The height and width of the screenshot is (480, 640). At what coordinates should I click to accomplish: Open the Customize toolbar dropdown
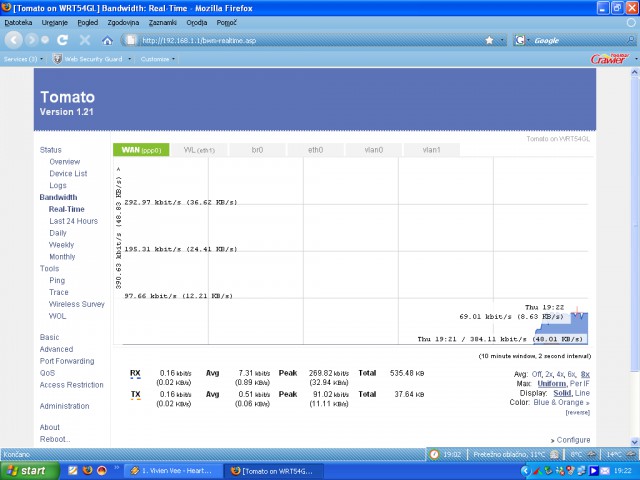(158, 59)
